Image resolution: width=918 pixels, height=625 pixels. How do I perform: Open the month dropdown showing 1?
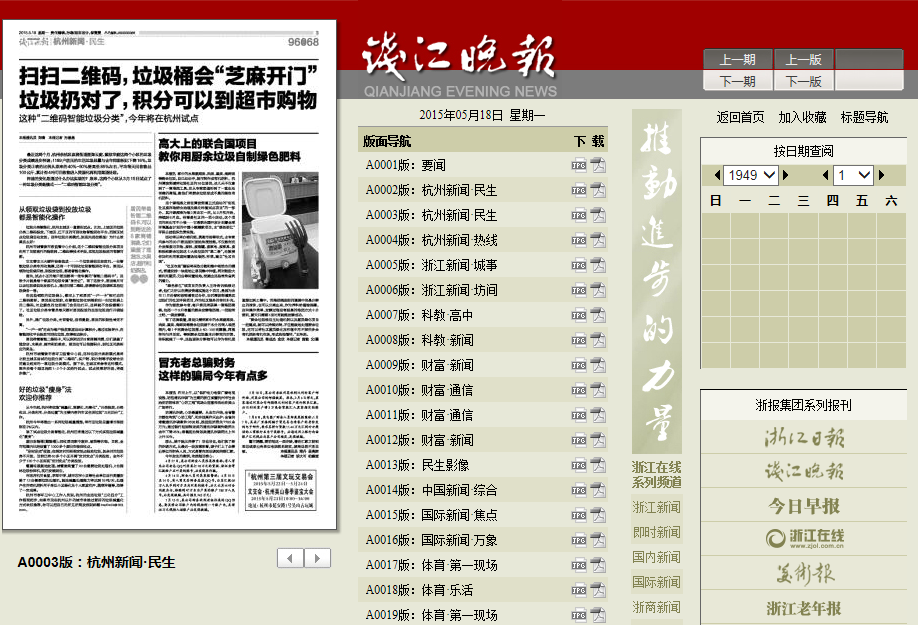pyautogui.click(x=854, y=175)
